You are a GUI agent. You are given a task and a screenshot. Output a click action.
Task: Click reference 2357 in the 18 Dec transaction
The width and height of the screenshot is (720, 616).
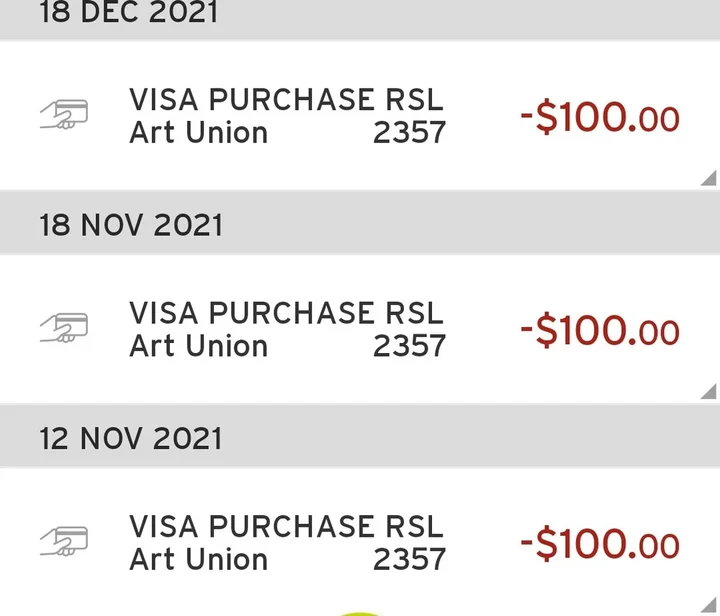tap(409, 133)
